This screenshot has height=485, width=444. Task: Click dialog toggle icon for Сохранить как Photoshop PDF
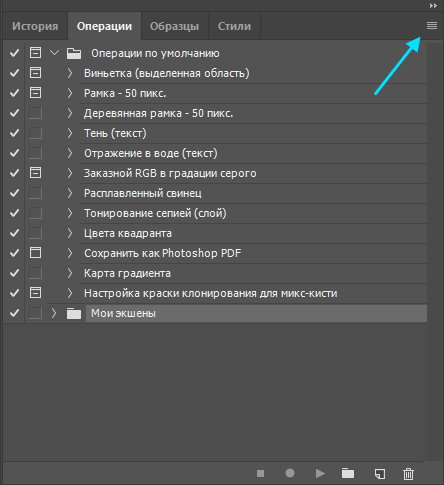point(35,253)
